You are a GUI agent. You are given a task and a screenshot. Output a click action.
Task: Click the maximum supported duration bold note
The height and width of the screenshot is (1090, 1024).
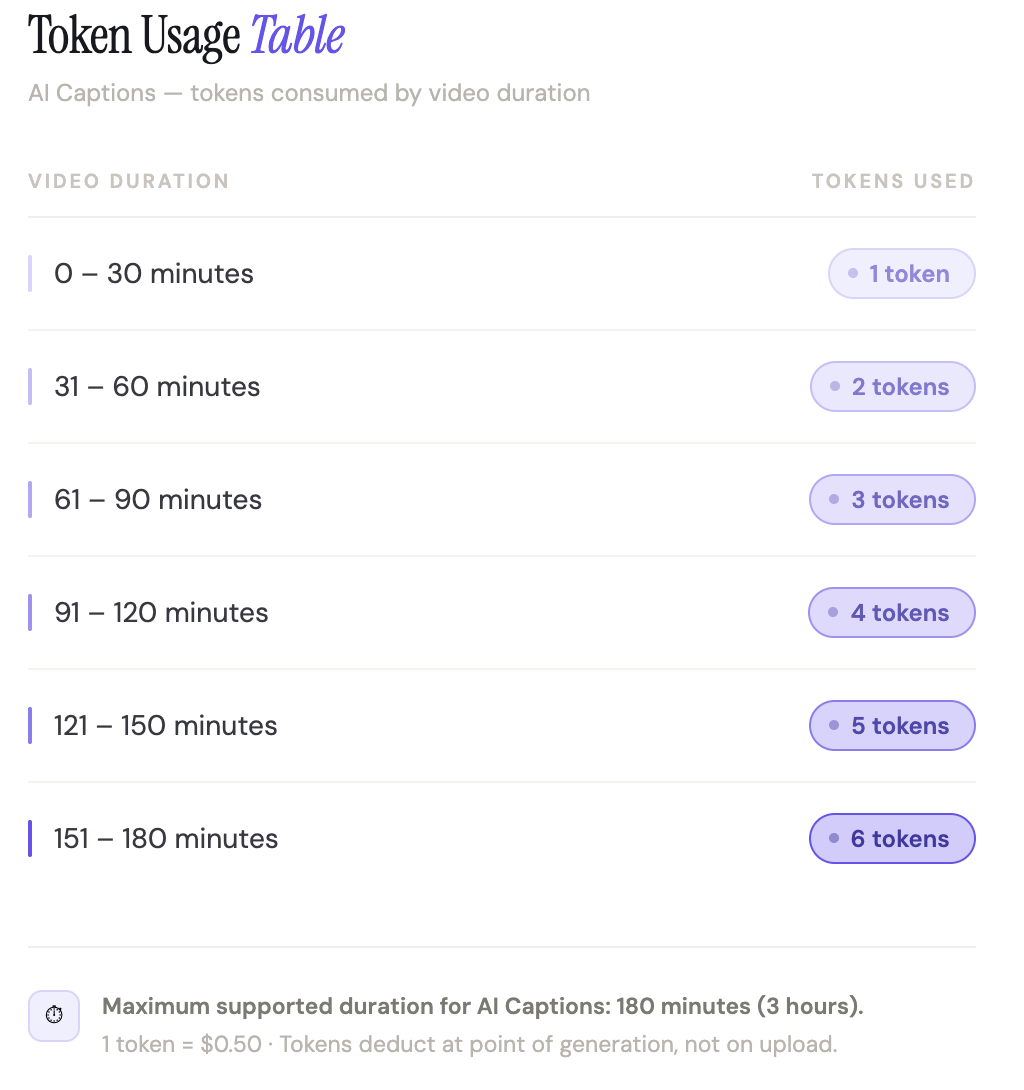(x=482, y=1006)
